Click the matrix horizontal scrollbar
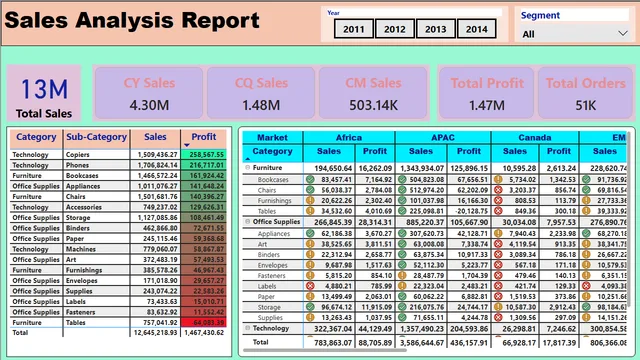The width and height of the screenshot is (640, 360). [x=325, y=350]
